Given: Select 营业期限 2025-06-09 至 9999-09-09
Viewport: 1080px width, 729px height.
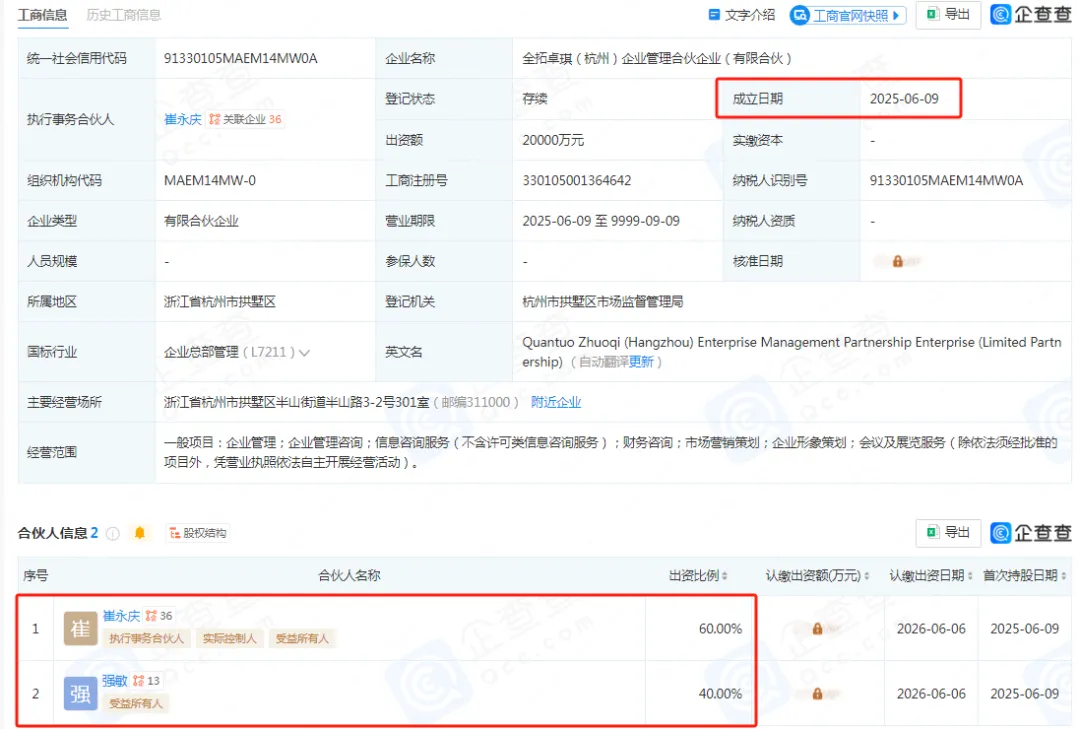Looking at the screenshot, I should click(x=601, y=220).
